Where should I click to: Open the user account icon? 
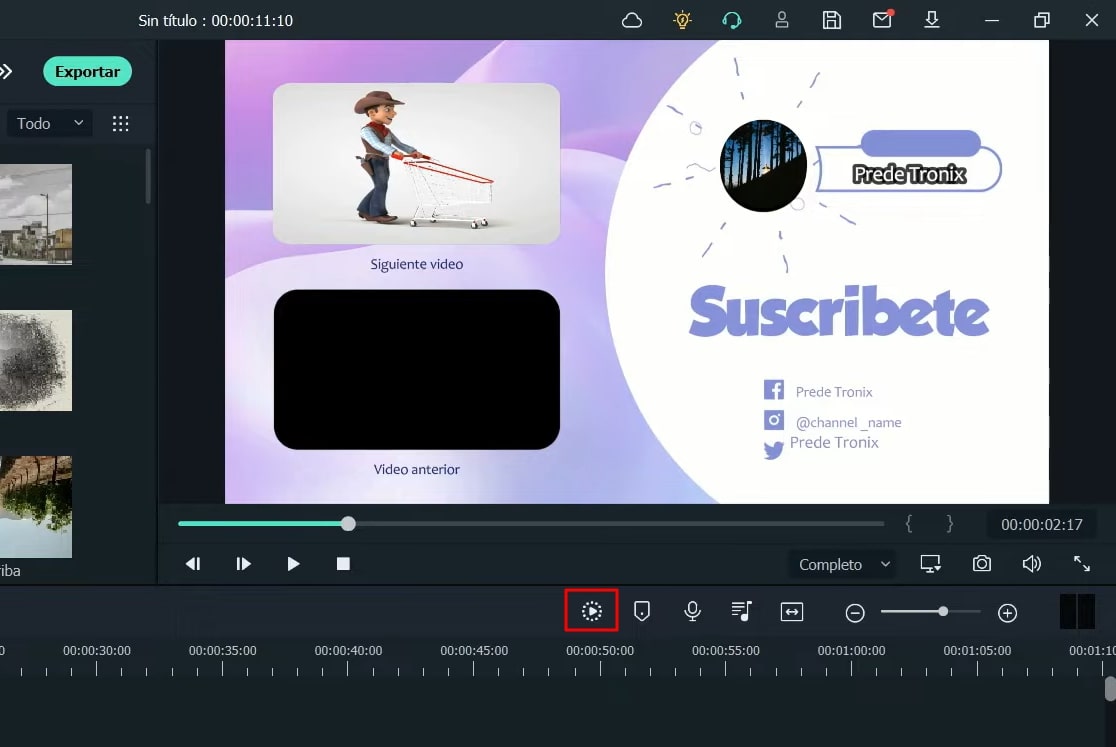[x=781, y=20]
